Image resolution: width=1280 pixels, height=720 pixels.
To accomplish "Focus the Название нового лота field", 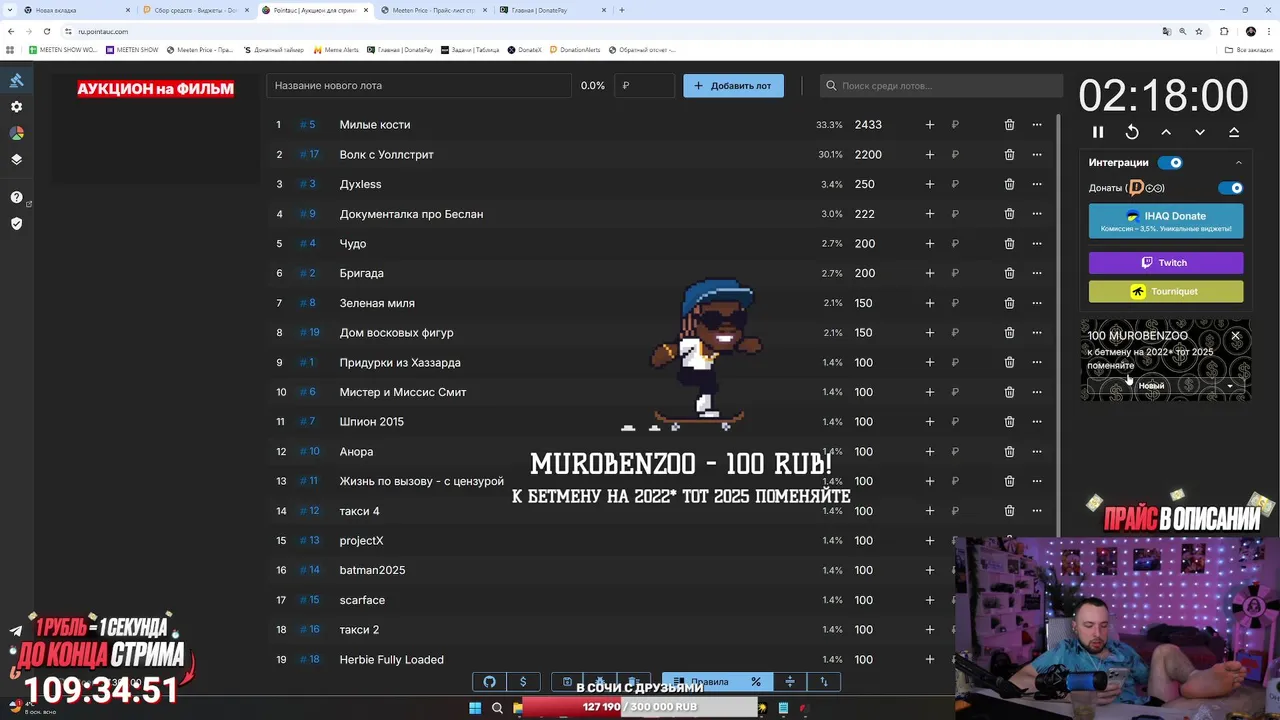I will 419,86.
